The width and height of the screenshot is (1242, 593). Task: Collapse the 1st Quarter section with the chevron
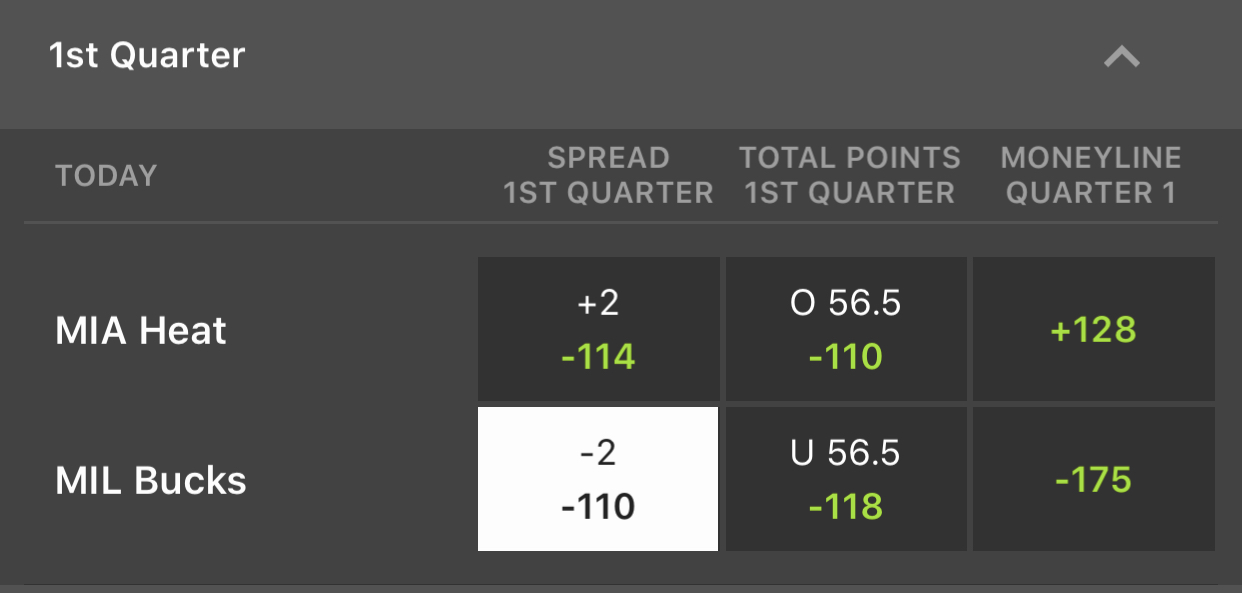pyautogui.click(x=1121, y=57)
